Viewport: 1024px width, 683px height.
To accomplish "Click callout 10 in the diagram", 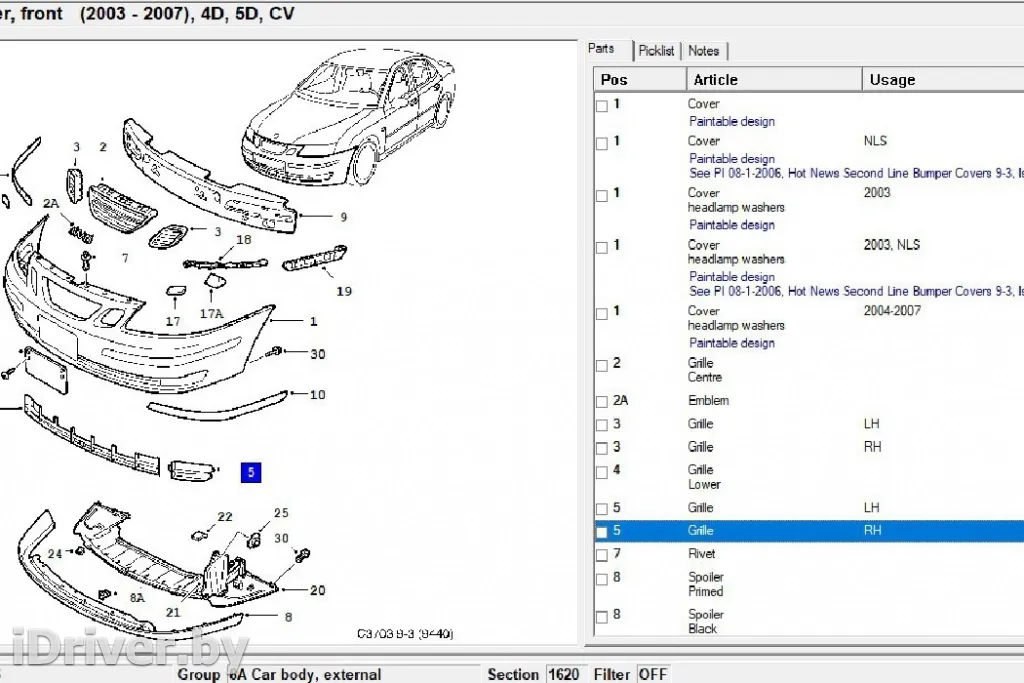I will [317, 394].
